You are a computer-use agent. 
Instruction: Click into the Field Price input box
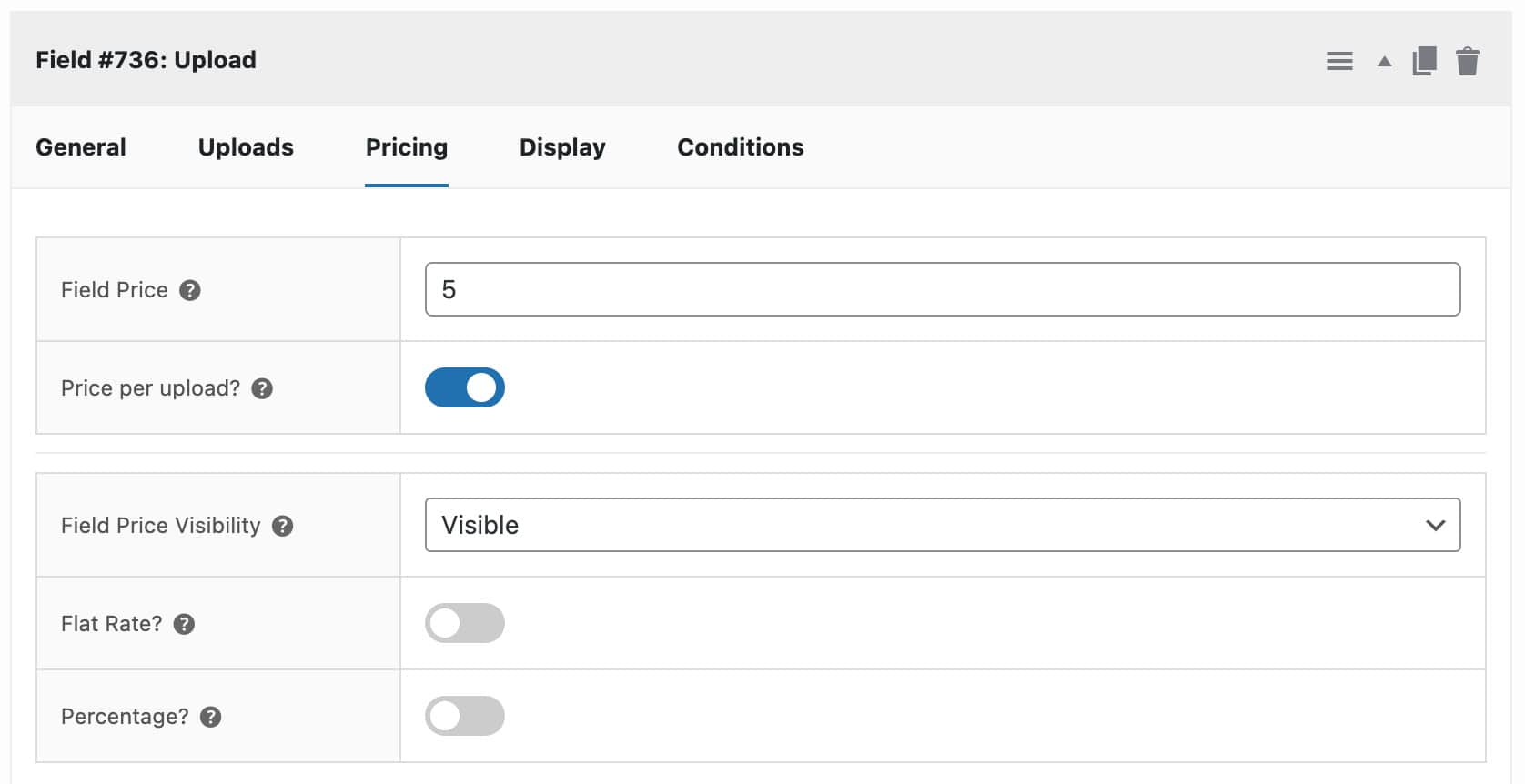click(x=942, y=289)
